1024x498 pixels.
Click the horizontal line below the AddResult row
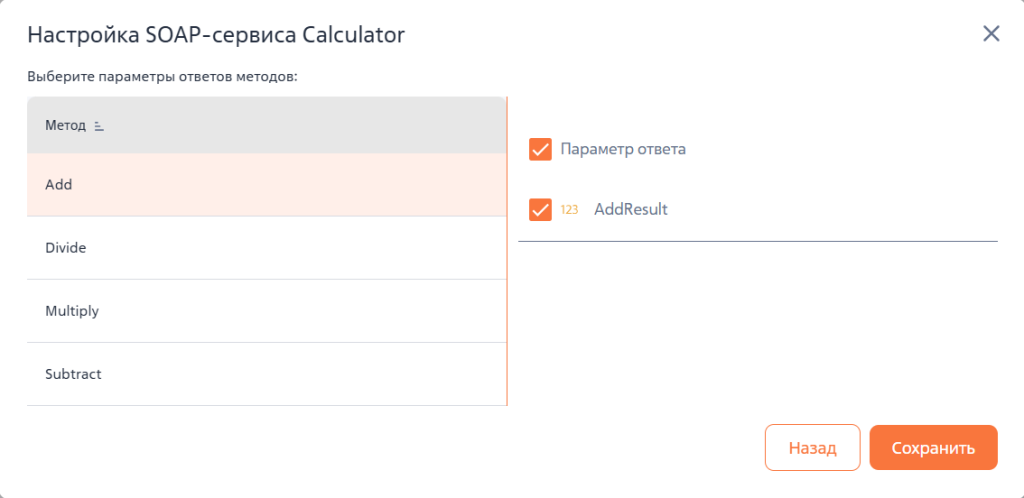pos(758,241)
